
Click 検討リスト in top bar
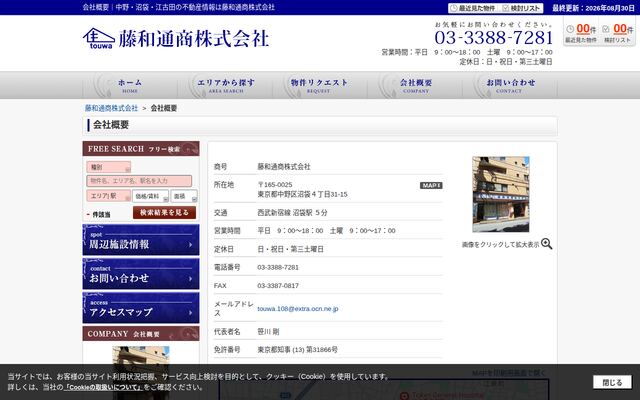tap(522, 8)
